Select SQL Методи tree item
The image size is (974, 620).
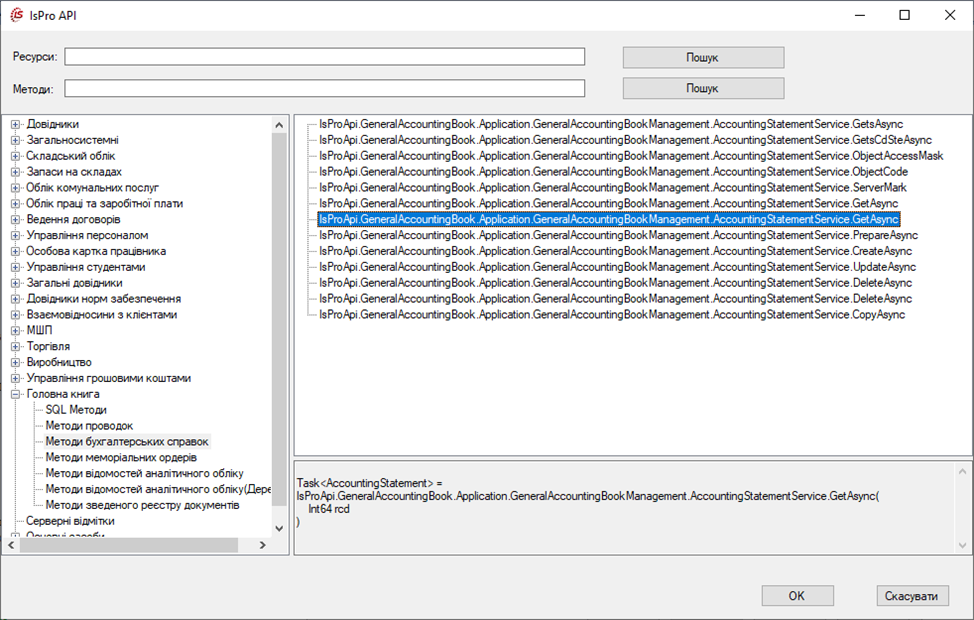coord(76,410)
